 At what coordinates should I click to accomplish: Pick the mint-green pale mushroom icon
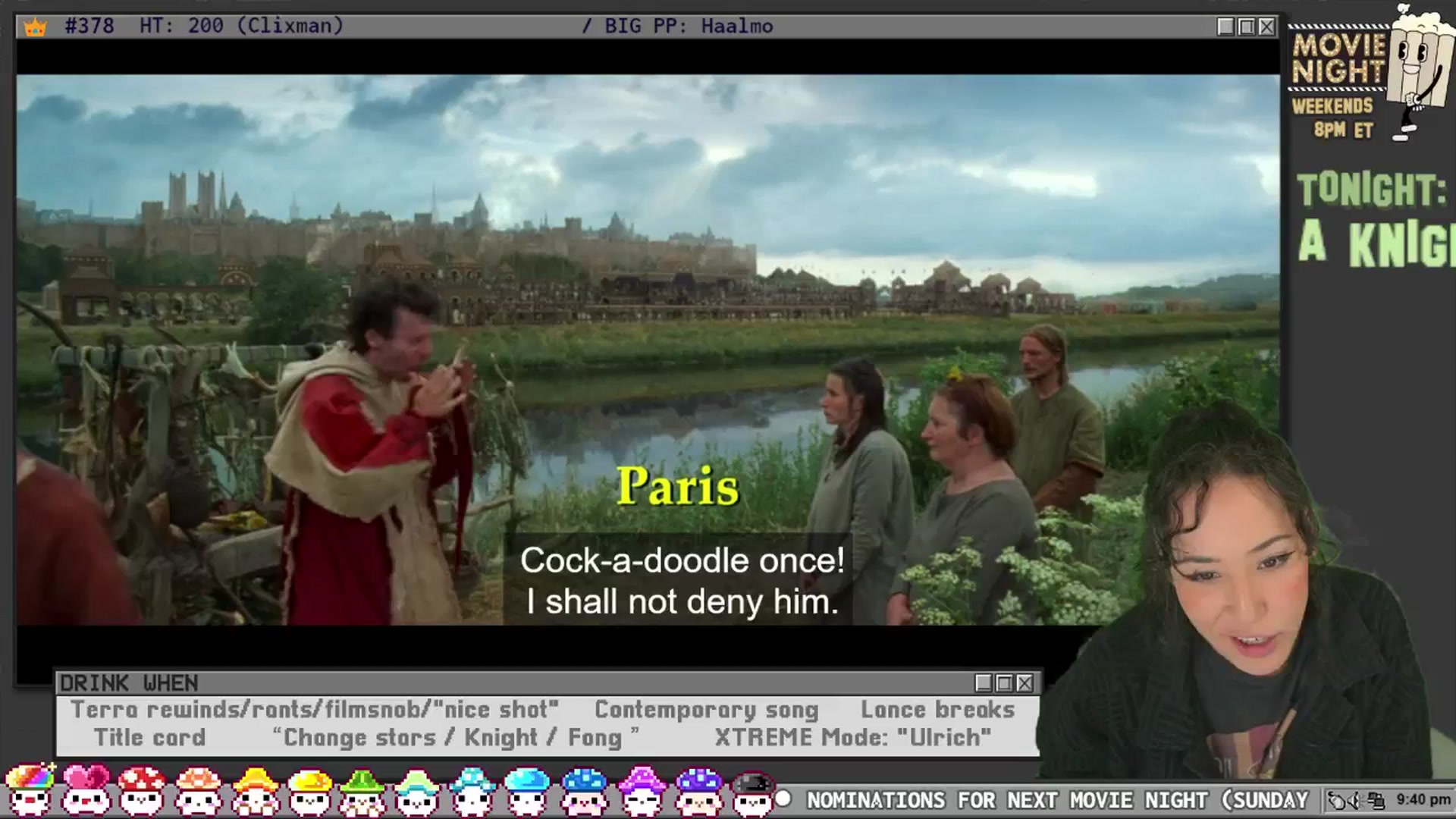pyautogui.click(x=416, y=791)
